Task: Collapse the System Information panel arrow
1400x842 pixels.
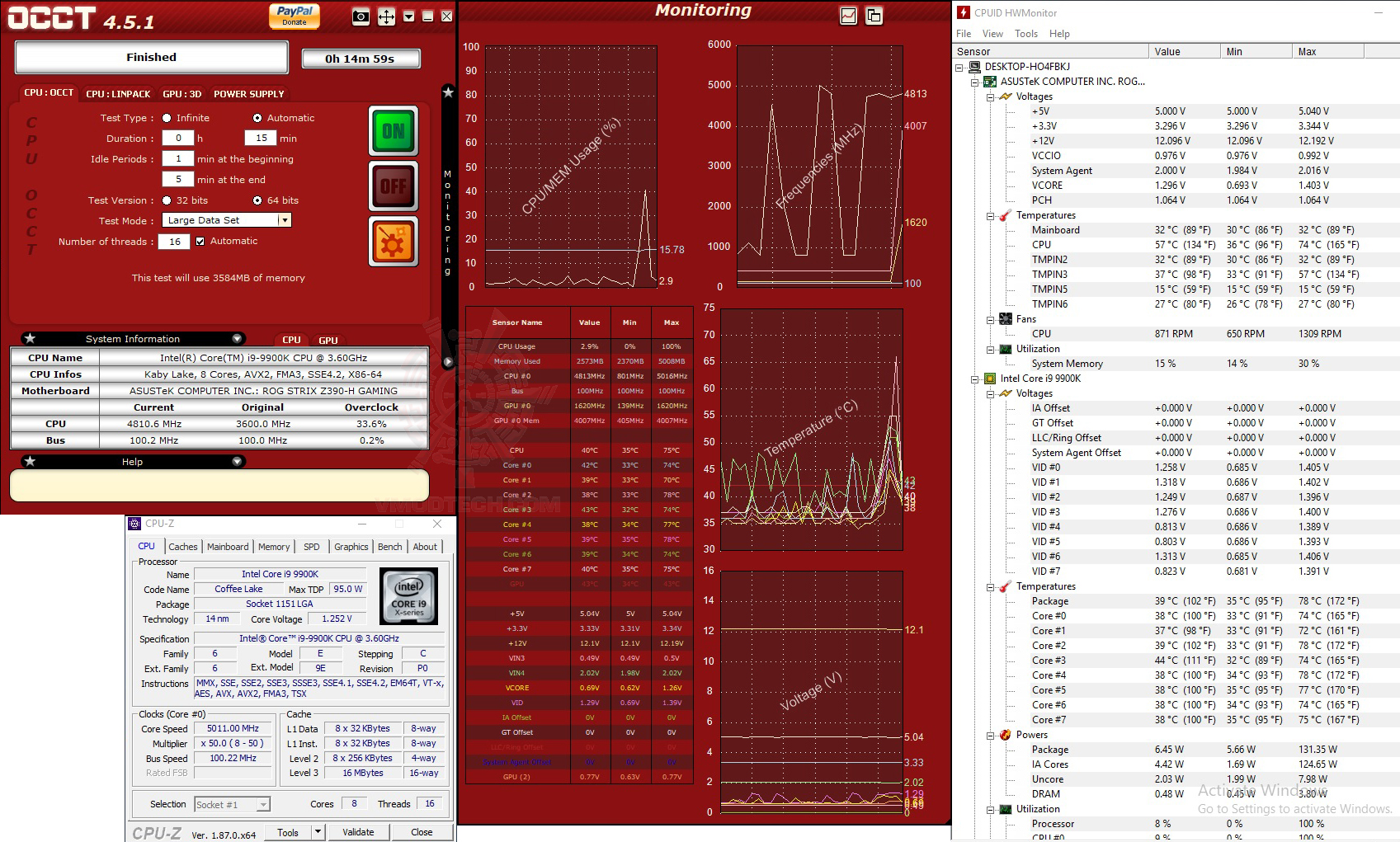Action: click(237, 338)
